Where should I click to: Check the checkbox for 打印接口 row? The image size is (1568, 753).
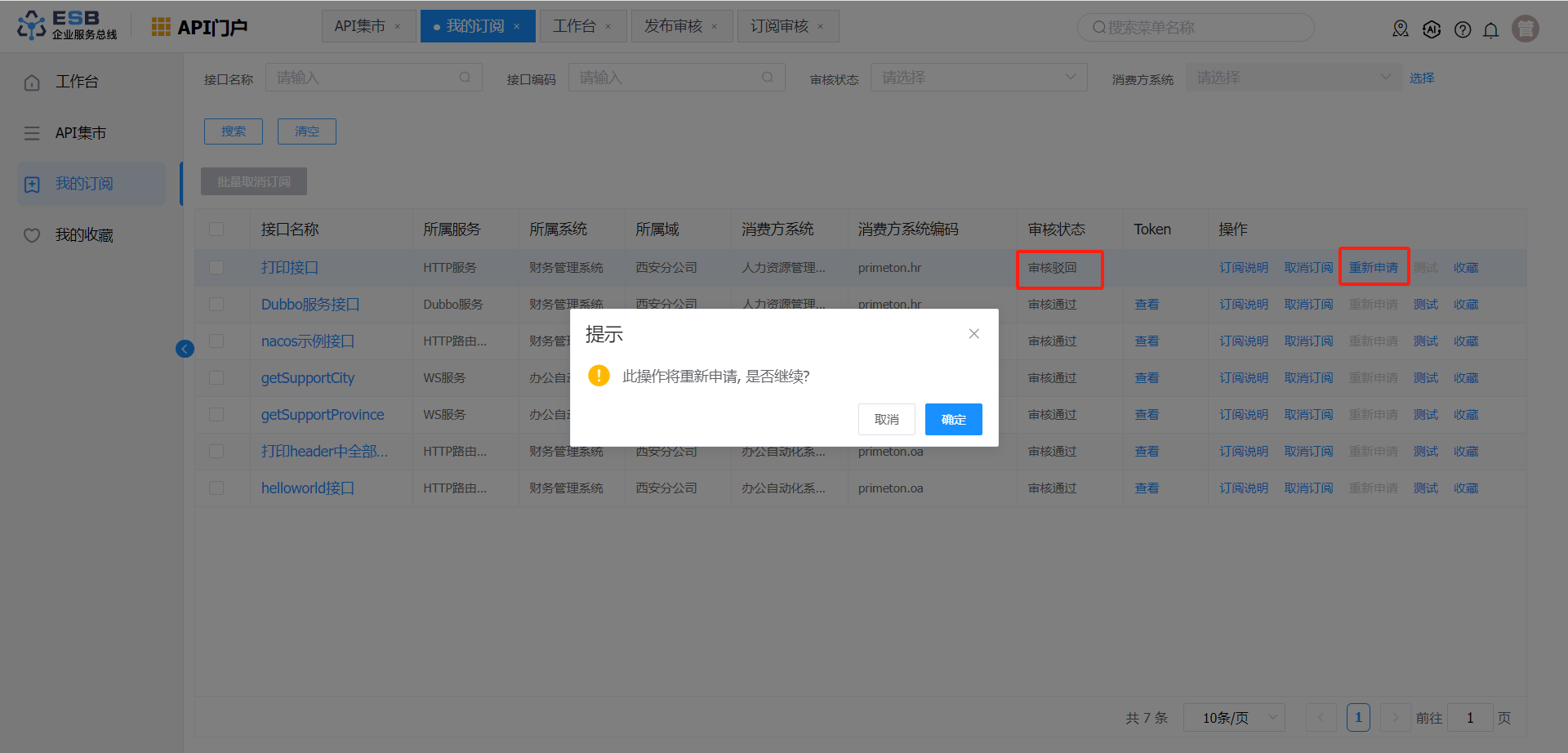click(x=216, y=268)
